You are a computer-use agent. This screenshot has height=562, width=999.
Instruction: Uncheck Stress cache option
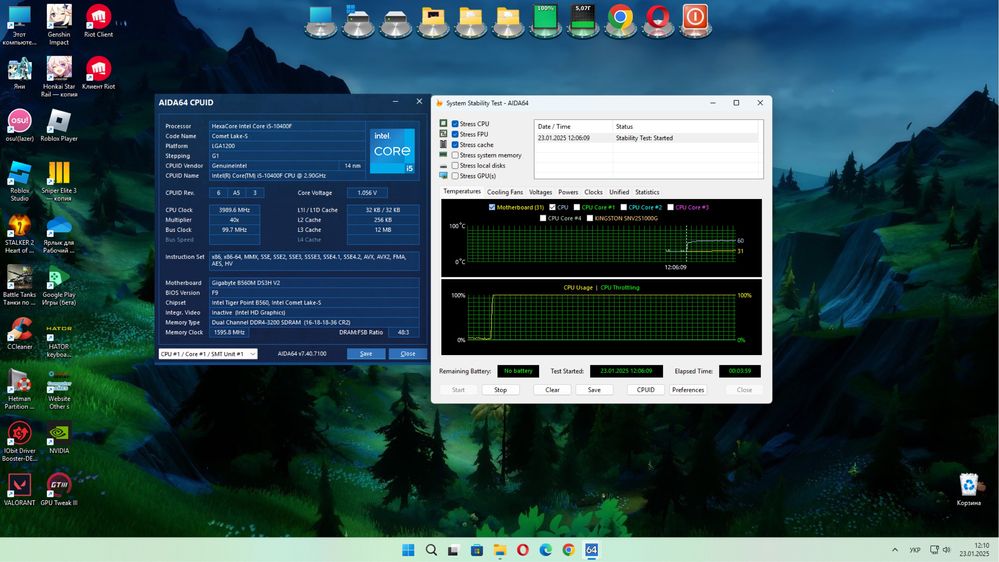click(455, 145)
